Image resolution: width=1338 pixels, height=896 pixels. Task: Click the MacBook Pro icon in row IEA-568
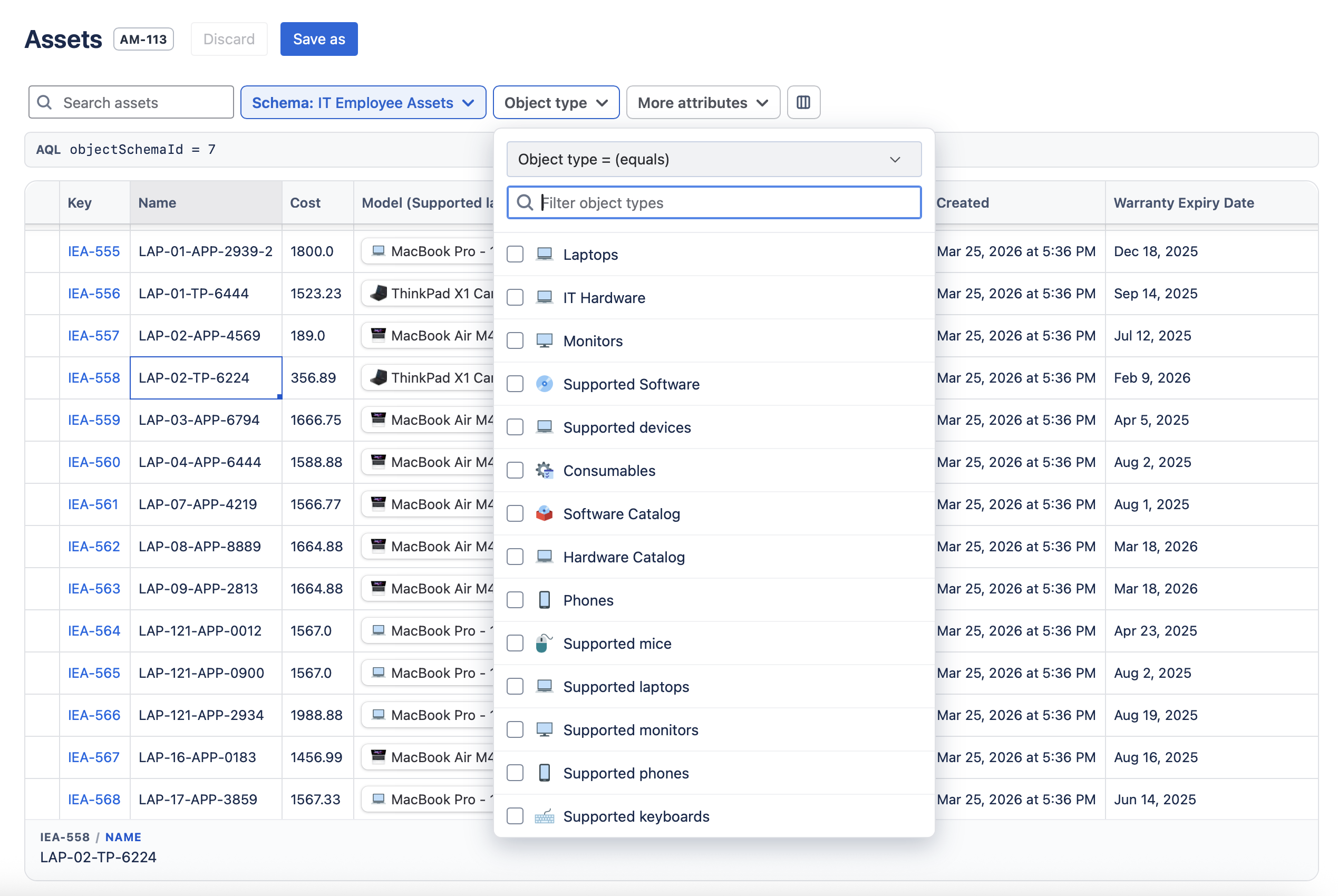pyautogui.click(x=379, y=799)
